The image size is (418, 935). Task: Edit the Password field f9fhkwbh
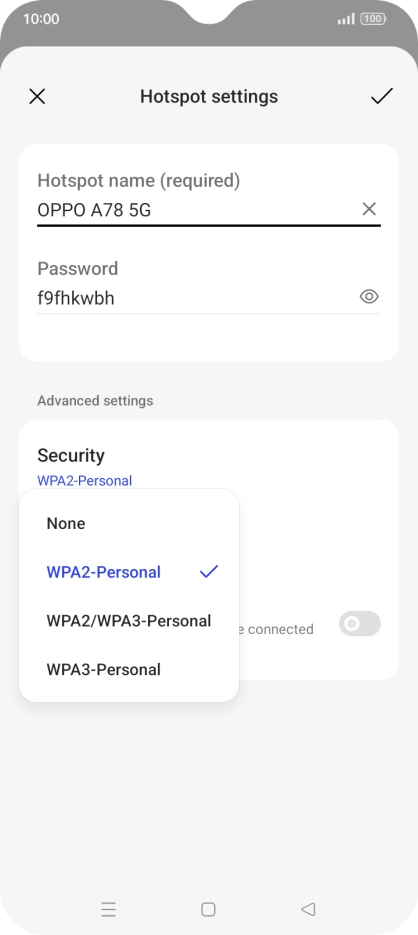197,298
